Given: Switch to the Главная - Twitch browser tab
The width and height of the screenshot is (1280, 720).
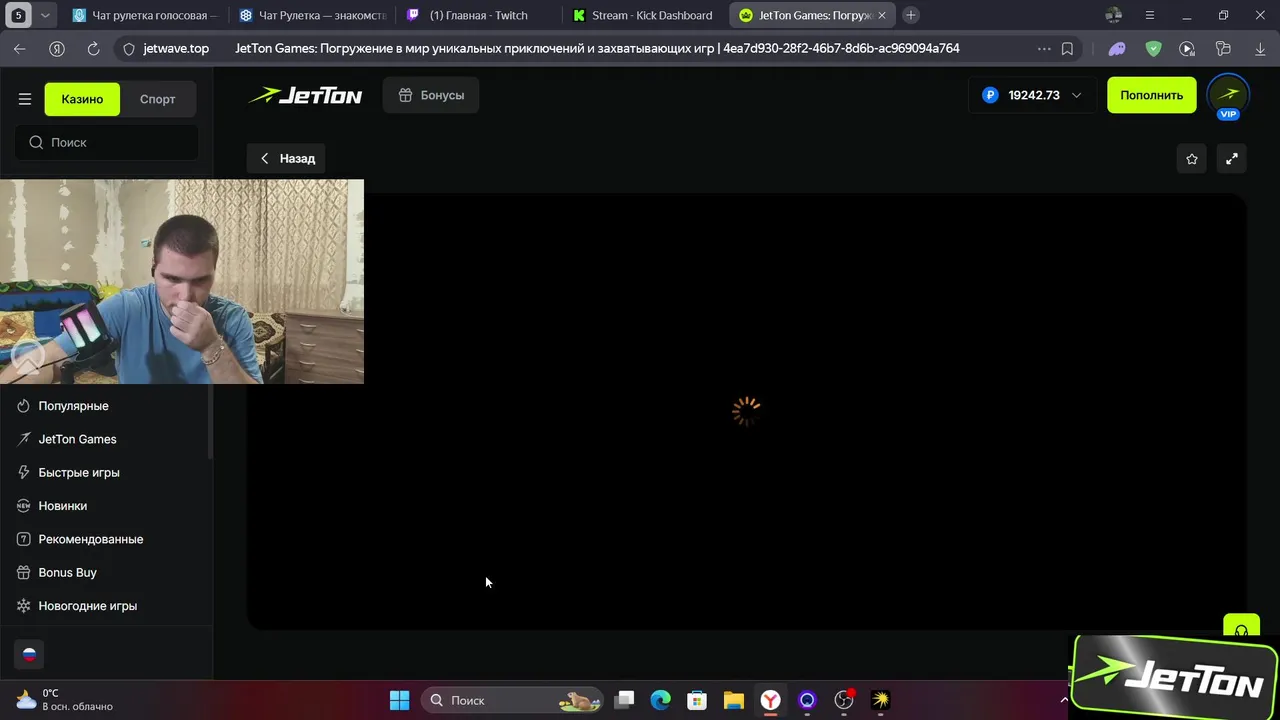Looking at the screenshot, I should (x=478, y=15).
